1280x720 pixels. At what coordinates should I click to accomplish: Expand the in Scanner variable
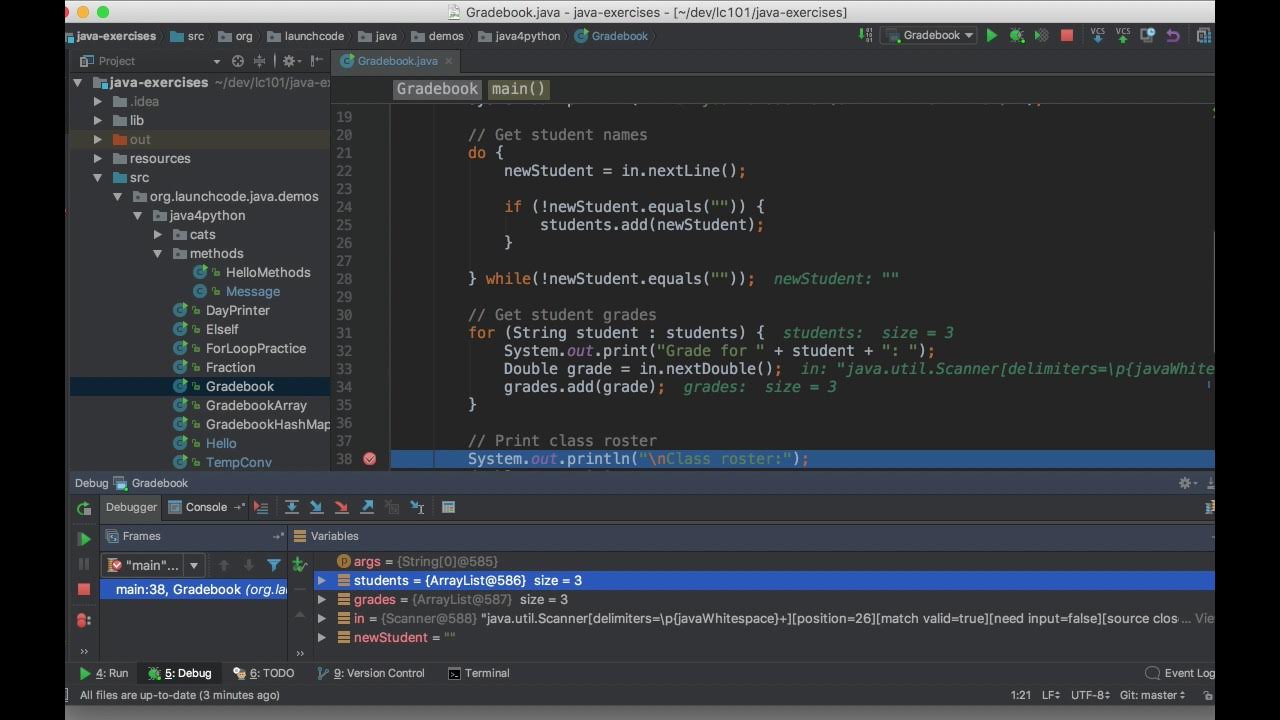coord(322,619)
